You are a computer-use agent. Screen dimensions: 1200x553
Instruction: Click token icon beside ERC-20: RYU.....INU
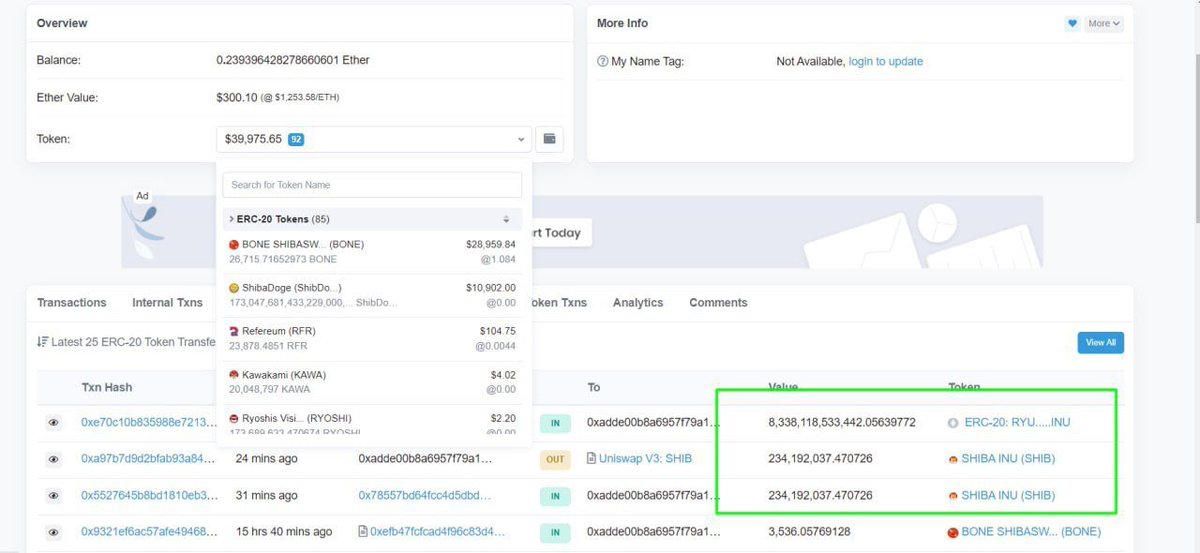(x=953, y=423)
